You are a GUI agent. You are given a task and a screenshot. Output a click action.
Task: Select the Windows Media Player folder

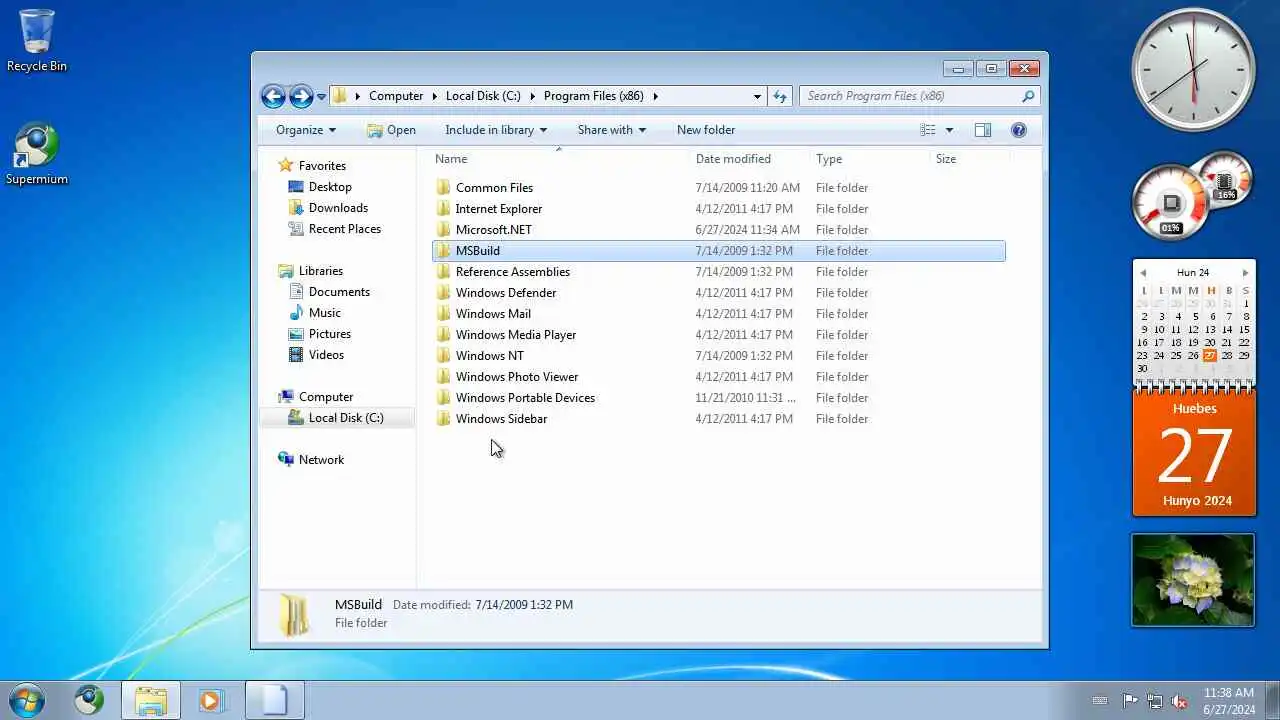tap(516, 335)
